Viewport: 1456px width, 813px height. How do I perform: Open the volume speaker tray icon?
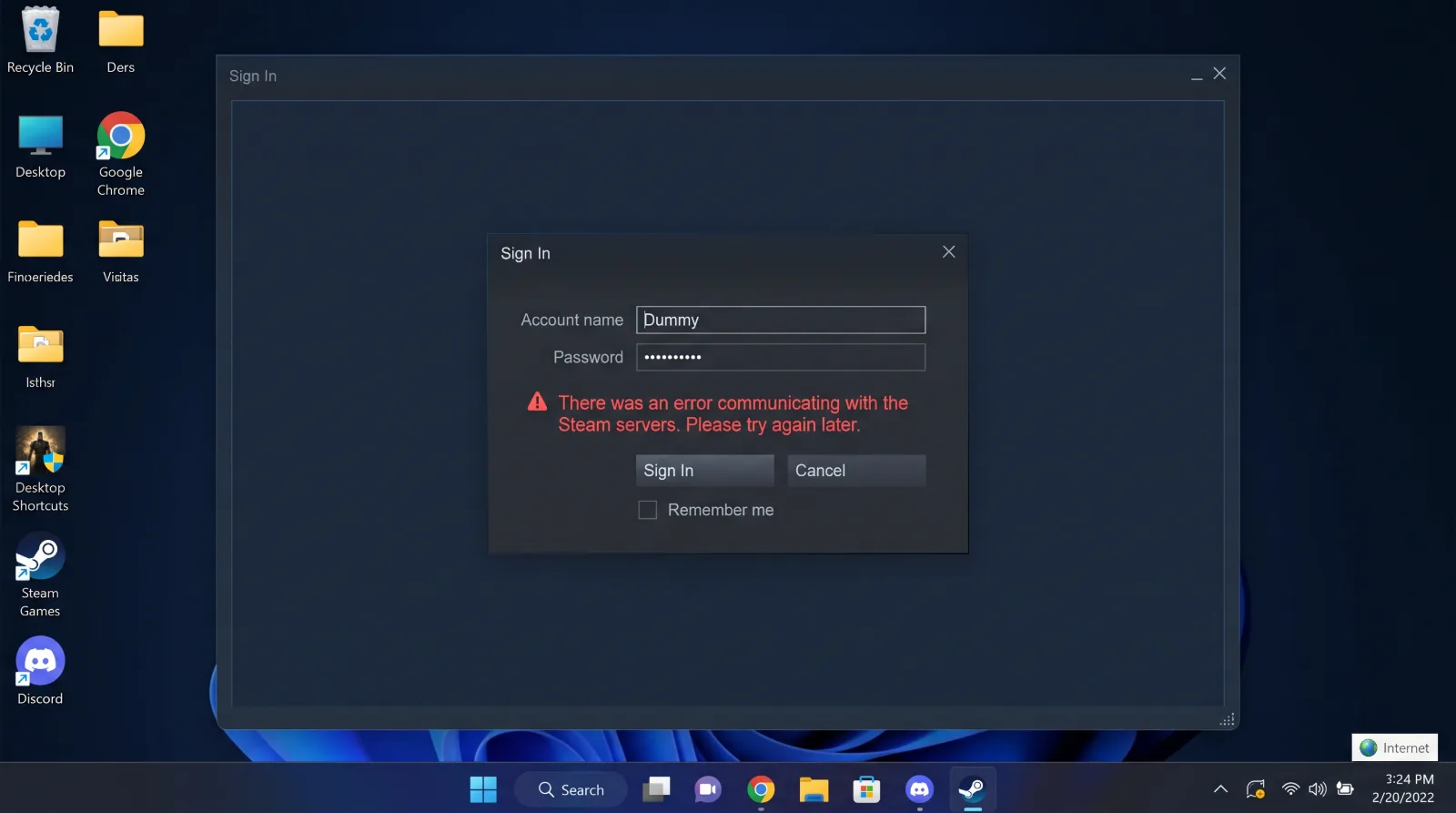1318,789
